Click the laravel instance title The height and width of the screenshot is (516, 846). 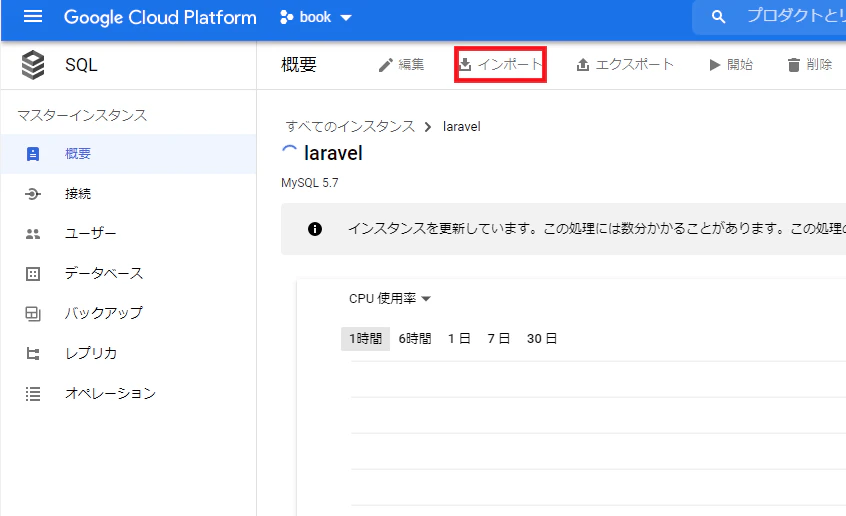[x=333, y=153]
